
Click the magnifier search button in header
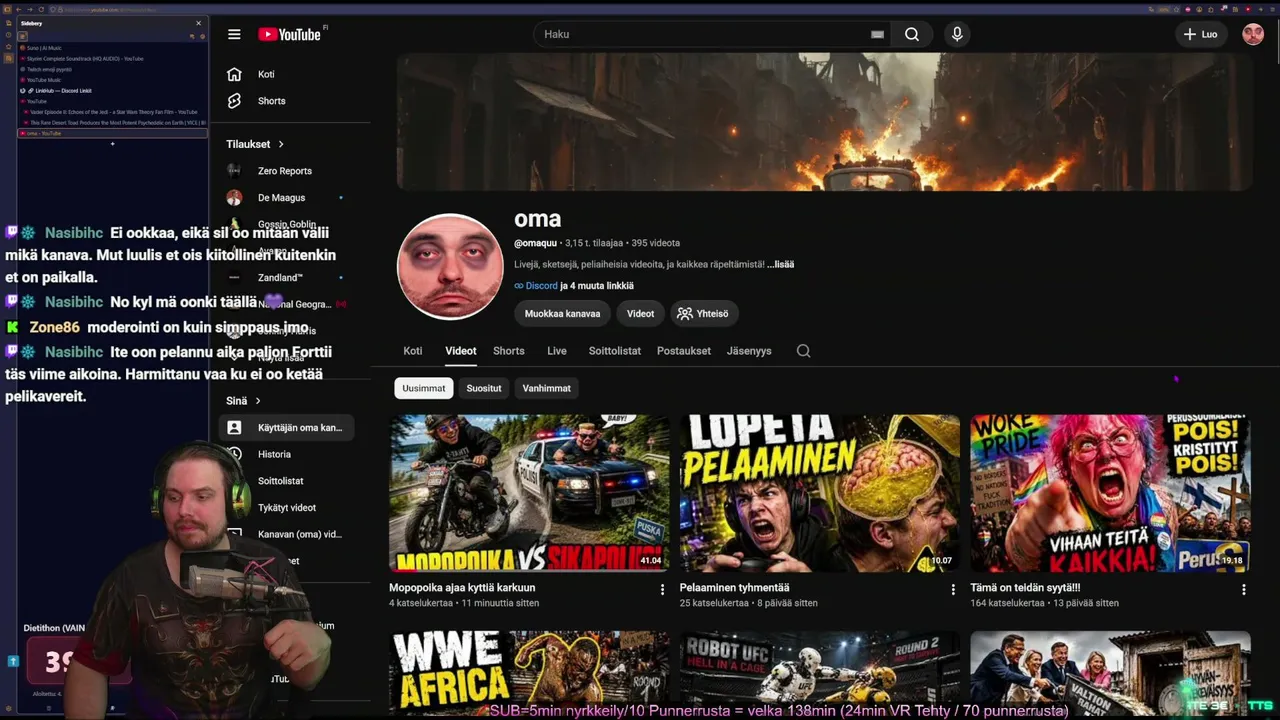pos(912,34)
